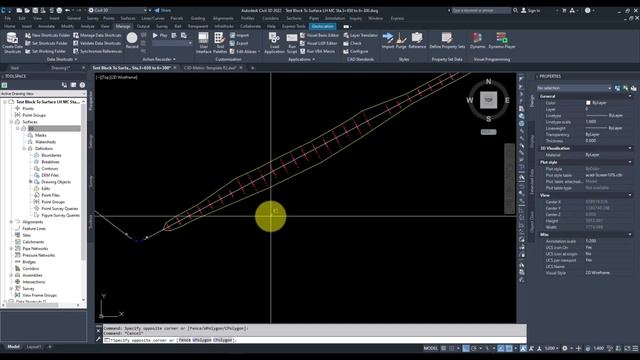Toggle object snap tracking in status bar

[x=501, y=348]
